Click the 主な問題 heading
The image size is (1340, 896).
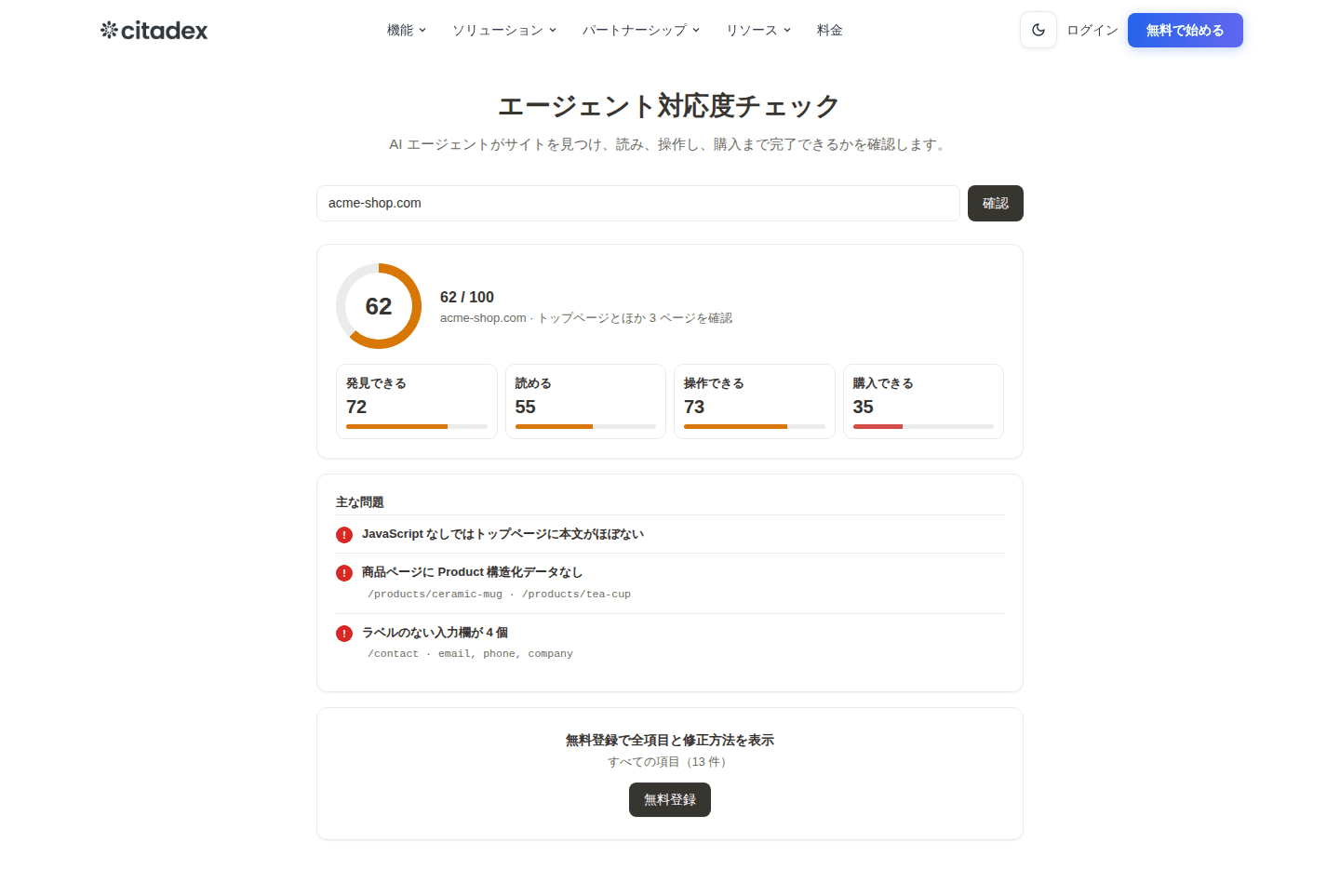click(360, 502)
